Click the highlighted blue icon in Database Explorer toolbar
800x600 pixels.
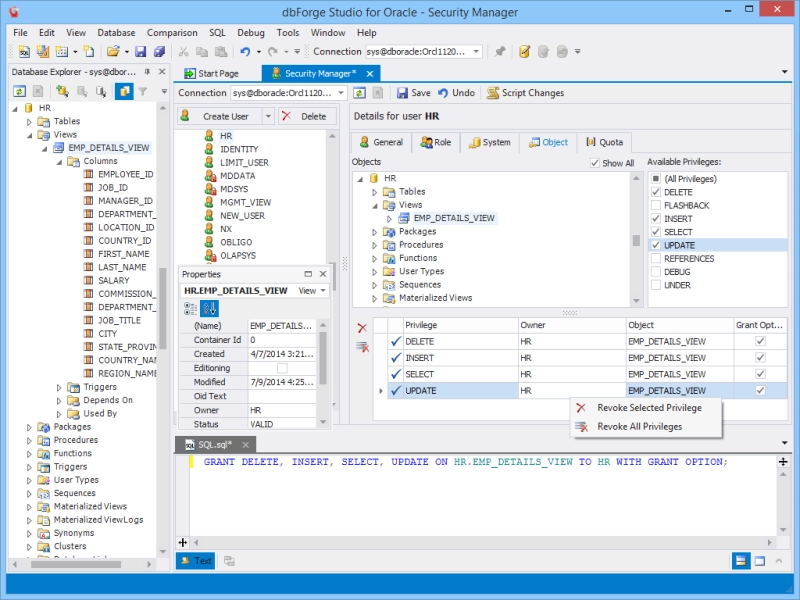124,91
